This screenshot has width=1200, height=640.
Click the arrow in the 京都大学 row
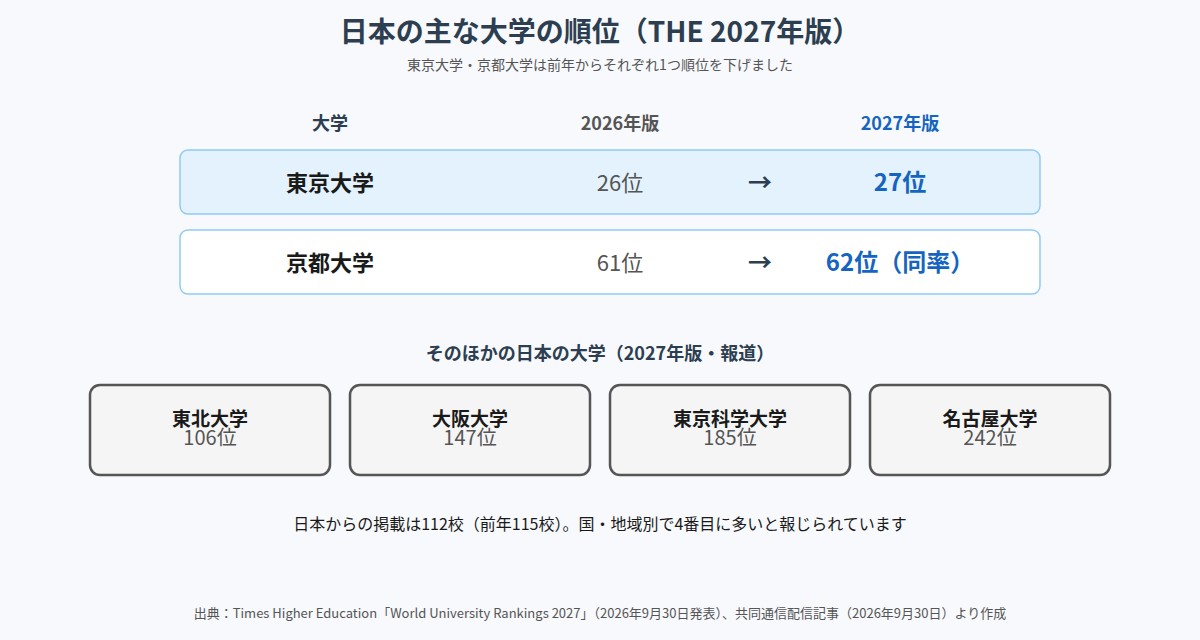point(760,263)
